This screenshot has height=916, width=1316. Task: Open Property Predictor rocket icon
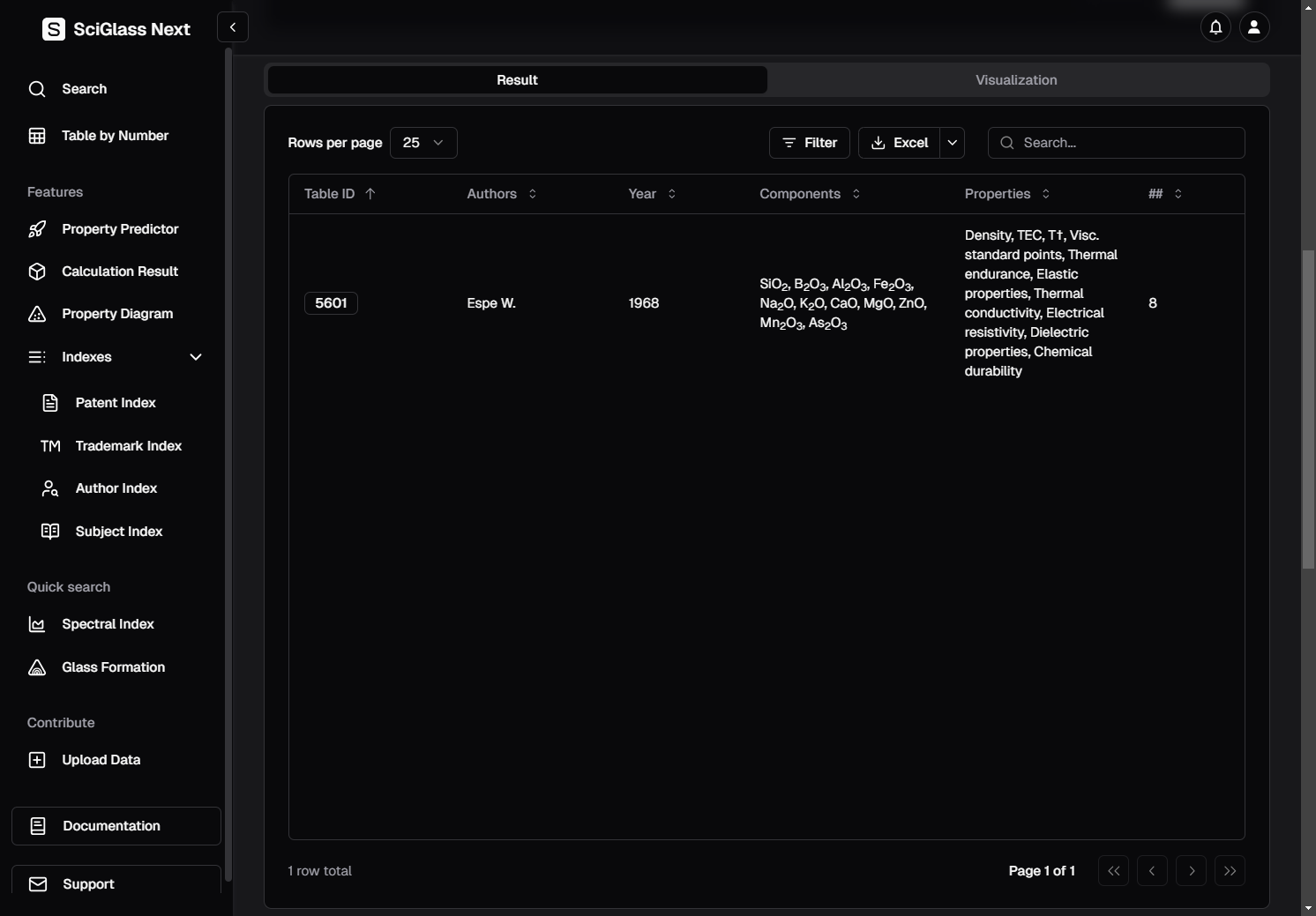coord(37,229)
